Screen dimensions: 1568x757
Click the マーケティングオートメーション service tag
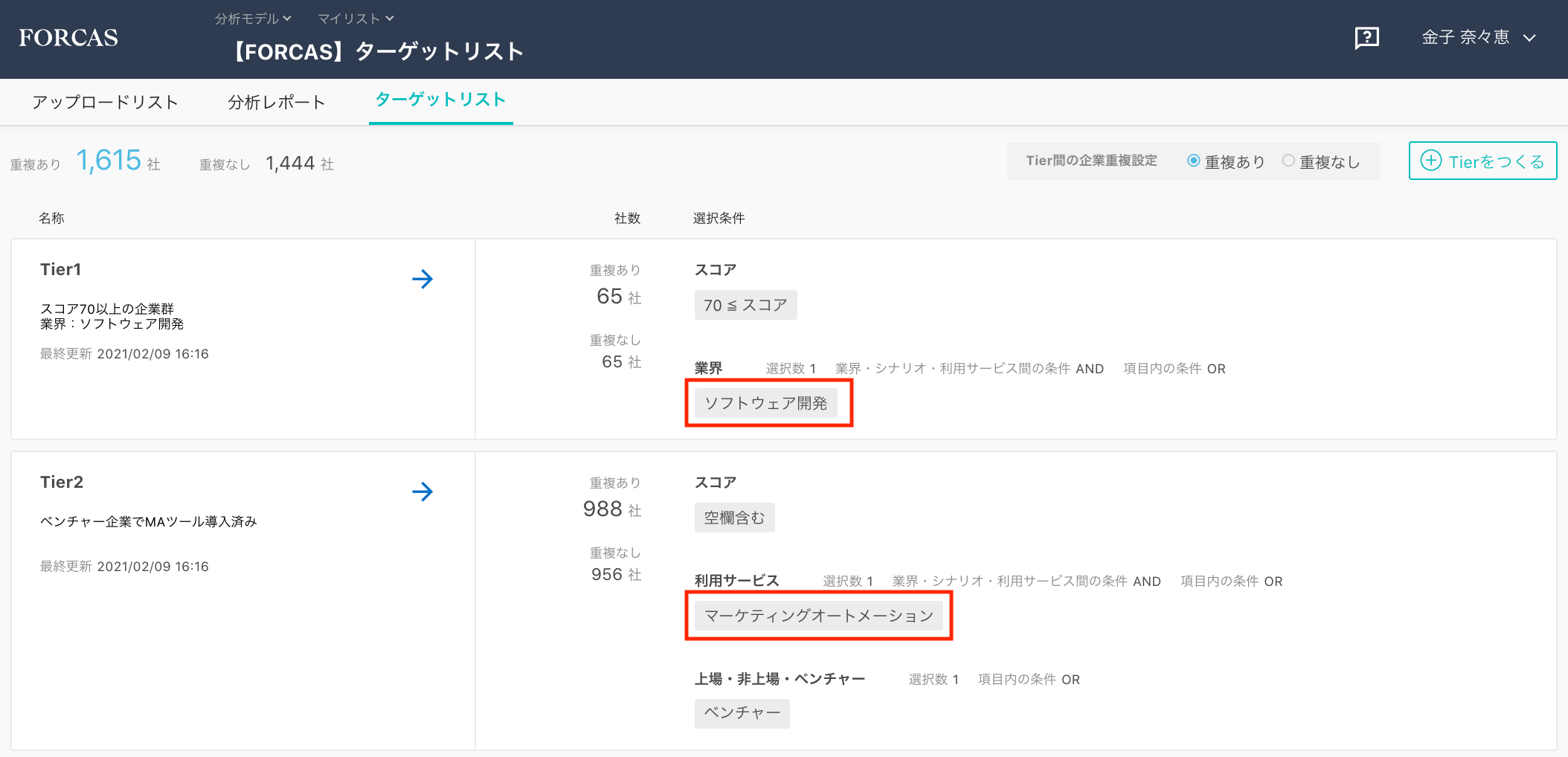coord(818,616)
